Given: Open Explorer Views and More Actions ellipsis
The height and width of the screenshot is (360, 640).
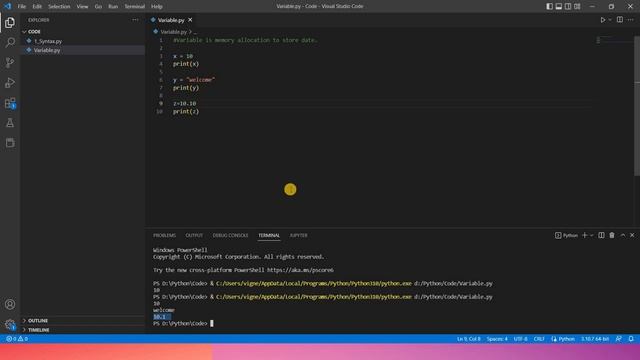Looking at the screenshot, I should [x=135, y=20].
